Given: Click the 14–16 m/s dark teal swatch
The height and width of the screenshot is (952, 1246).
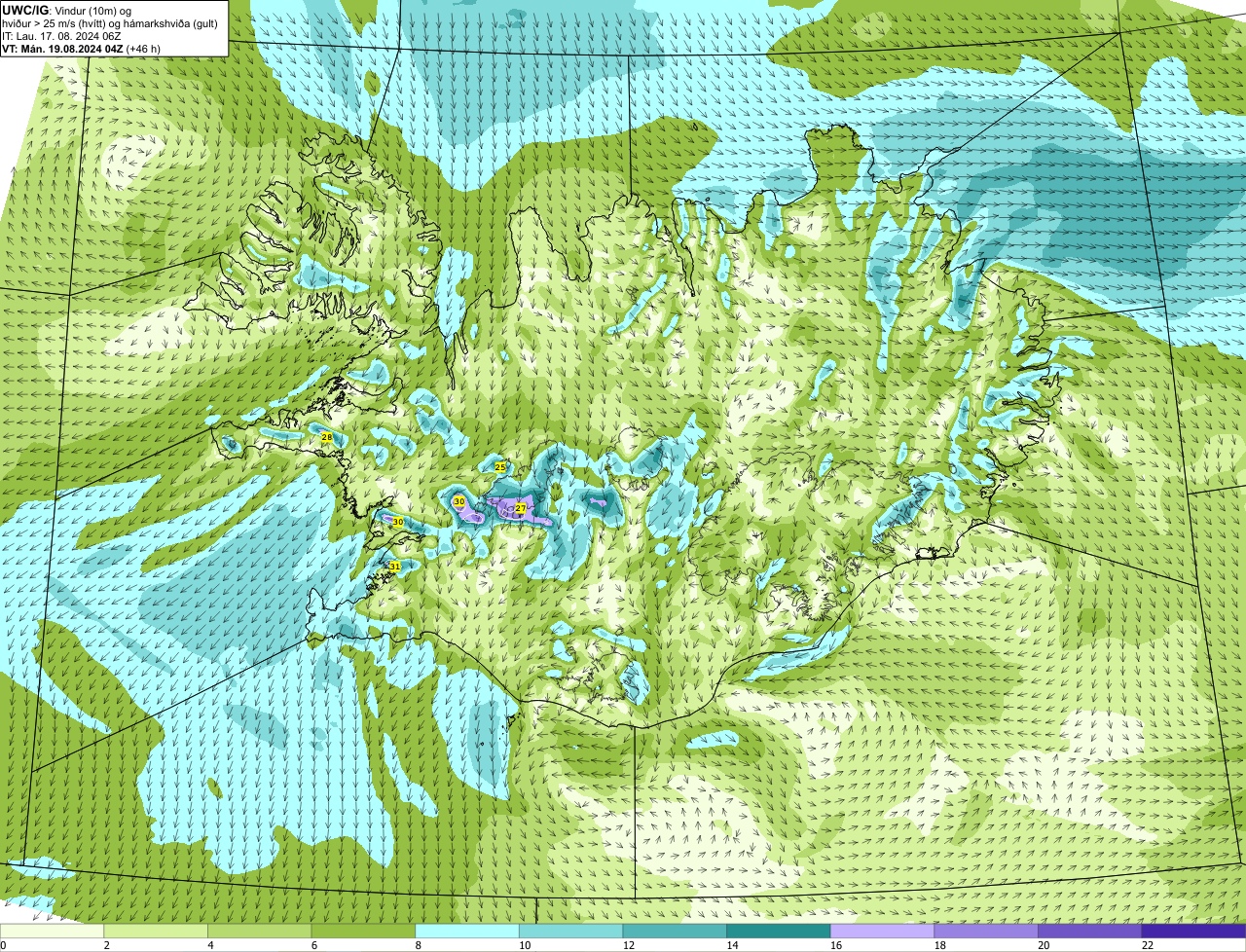Looking at the screenshot, I should pyautogui.click(x=779, y=931).
